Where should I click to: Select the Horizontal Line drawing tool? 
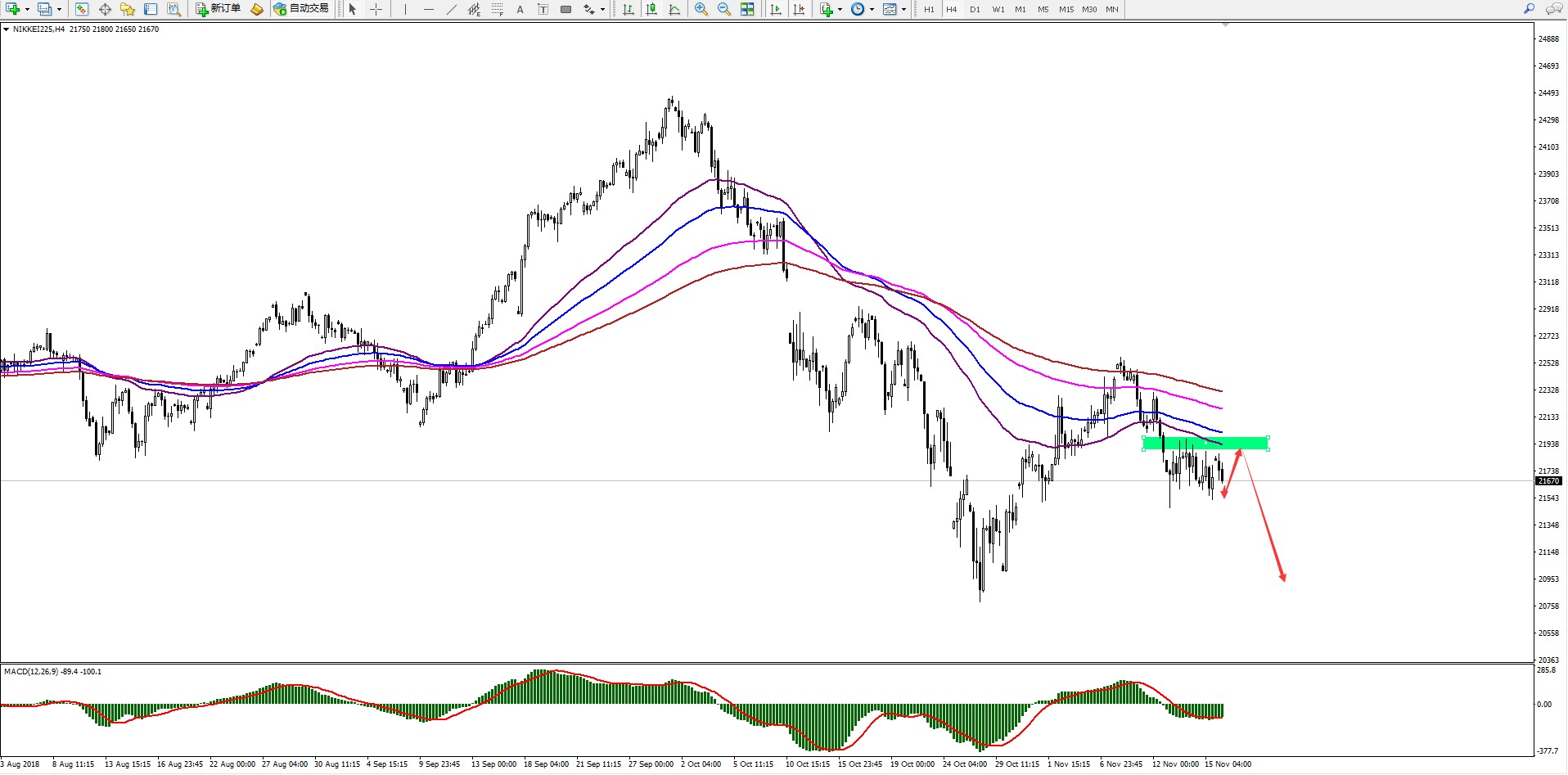(428, 9)
